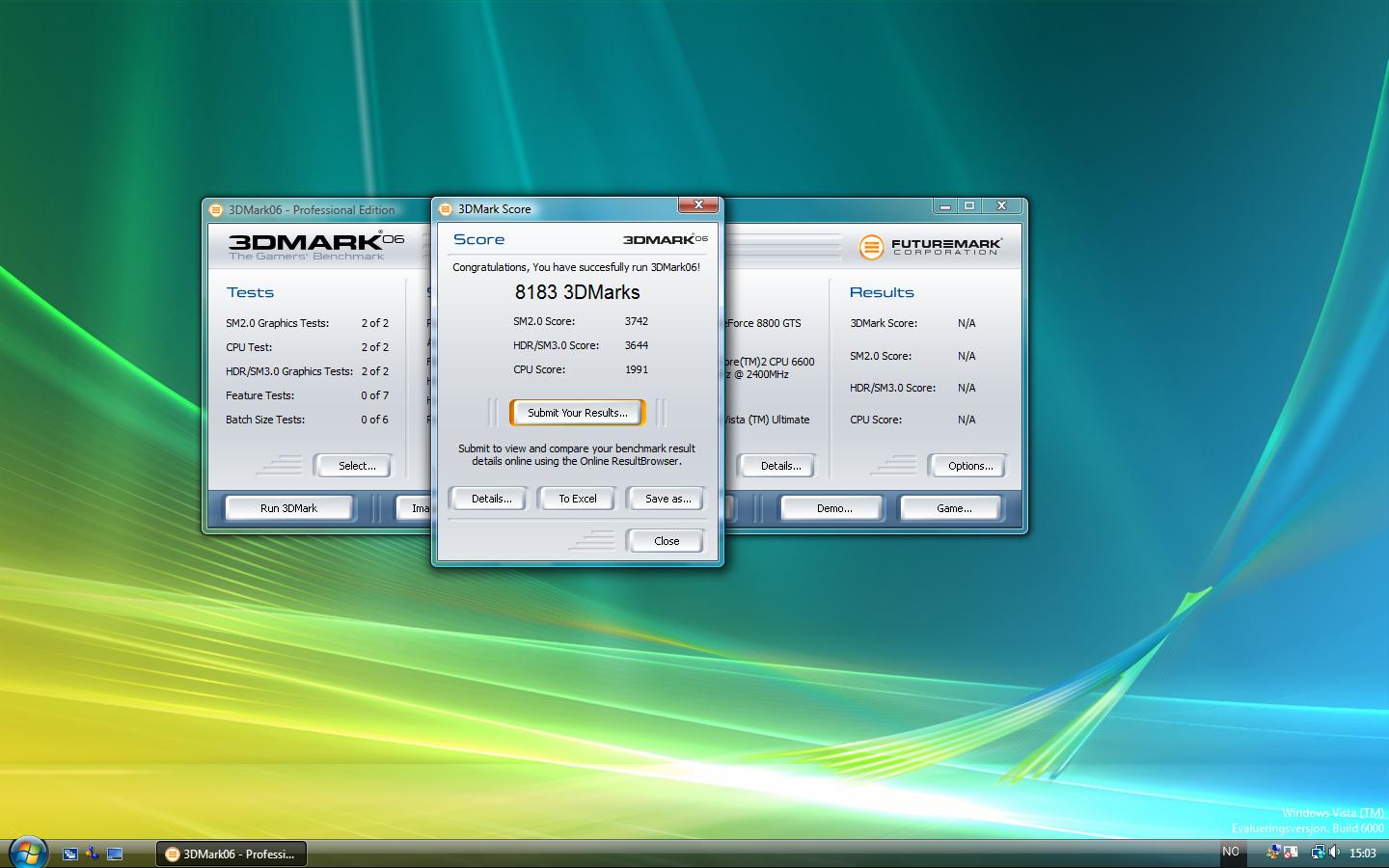The image size is (1389, 868).
Task: Click the Tests heading
Action: click(x=250, y=292)
